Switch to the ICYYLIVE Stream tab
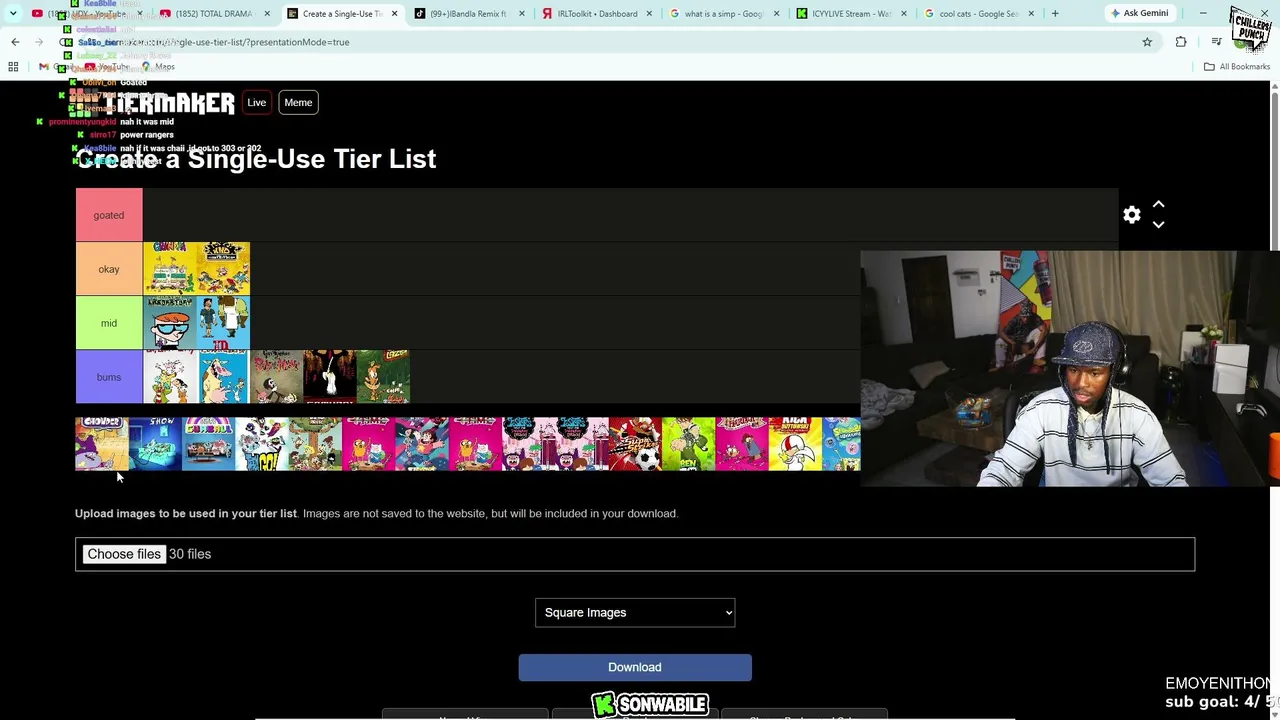 click(852, 14)
